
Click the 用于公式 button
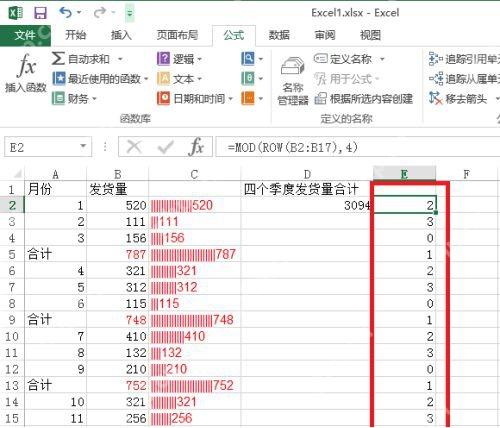point(347,79)
